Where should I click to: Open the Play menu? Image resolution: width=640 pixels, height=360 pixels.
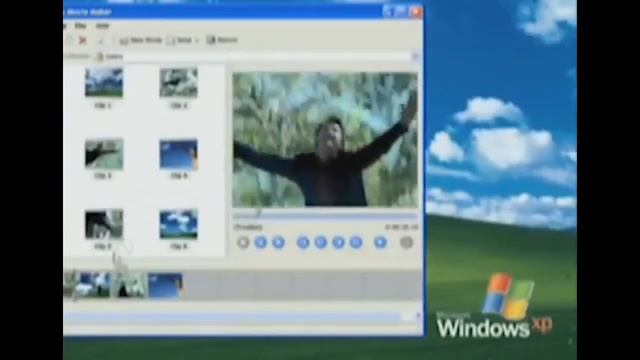pos(80,26)
